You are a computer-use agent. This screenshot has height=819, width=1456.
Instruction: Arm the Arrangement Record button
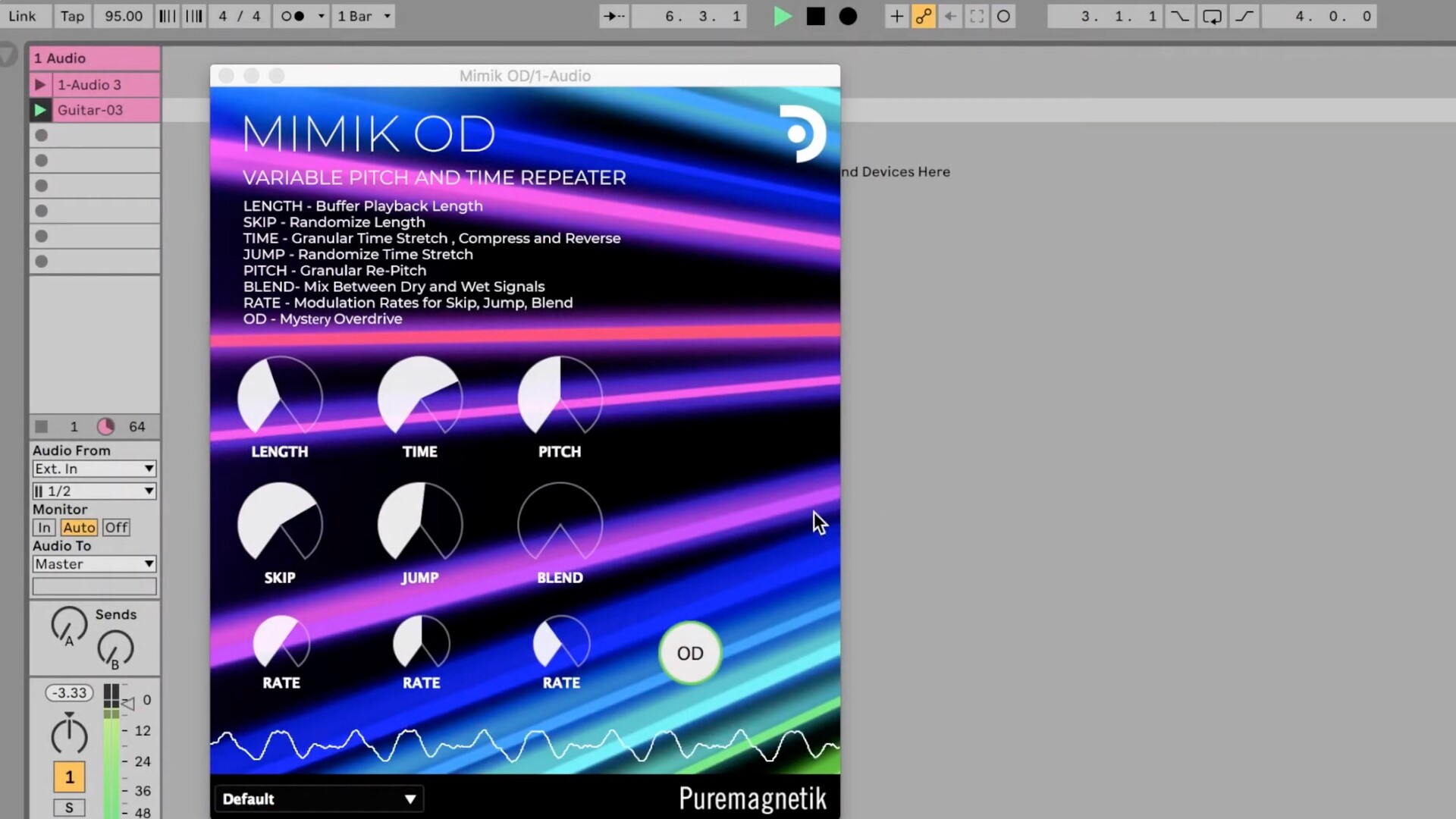click(848, 16)
